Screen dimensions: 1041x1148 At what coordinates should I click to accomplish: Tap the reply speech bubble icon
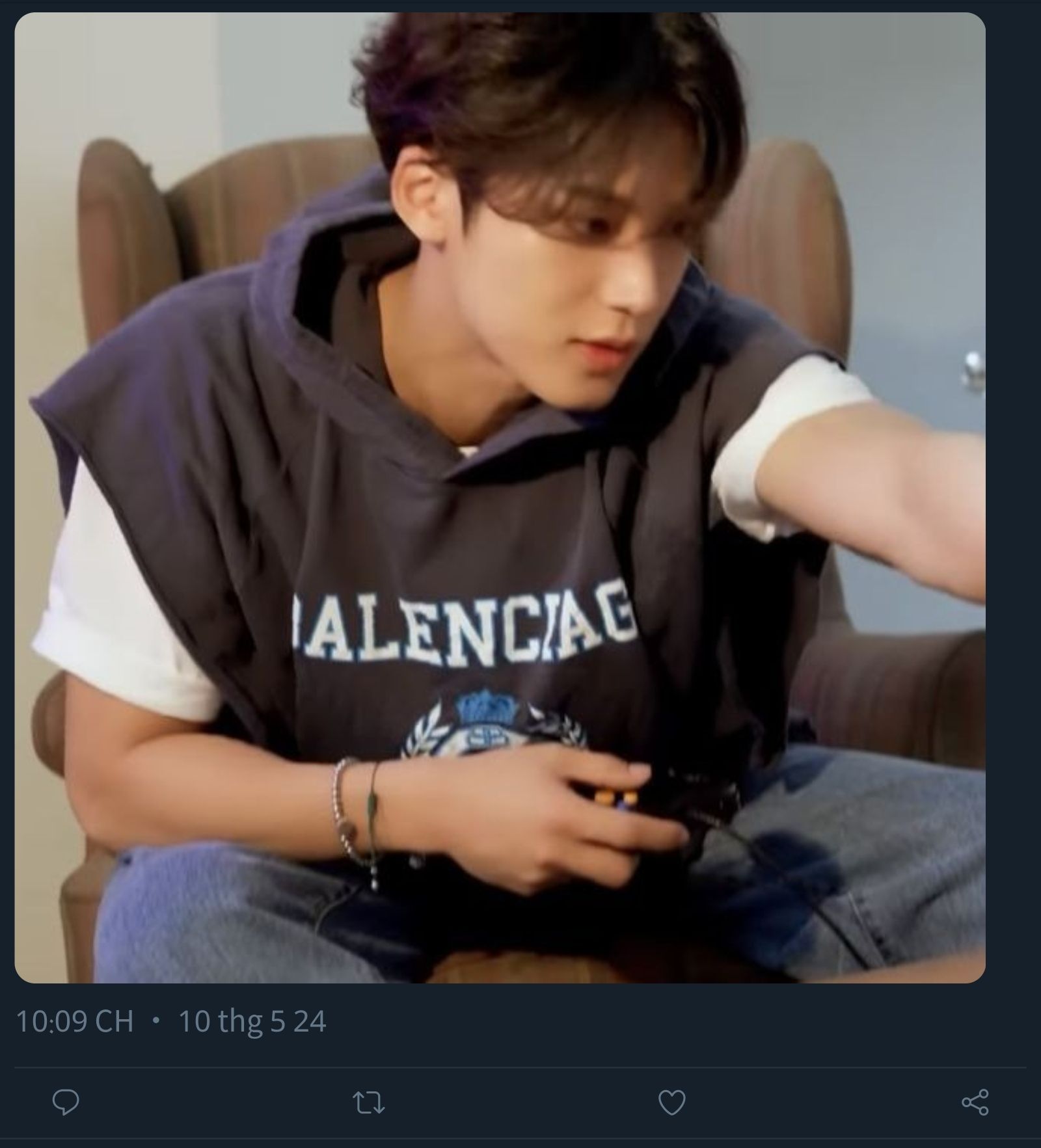point(66,1102)
